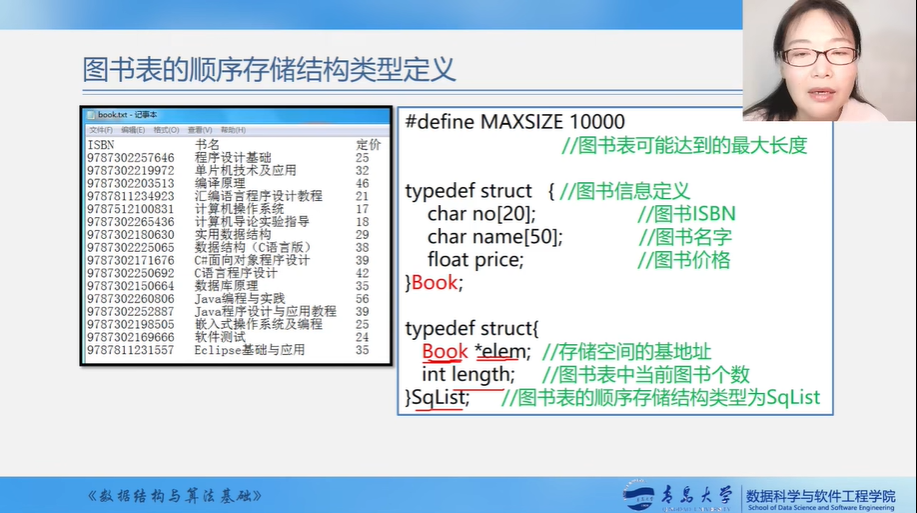Open the 格式(O) menu in Notepad

click(x=166, y=130)
